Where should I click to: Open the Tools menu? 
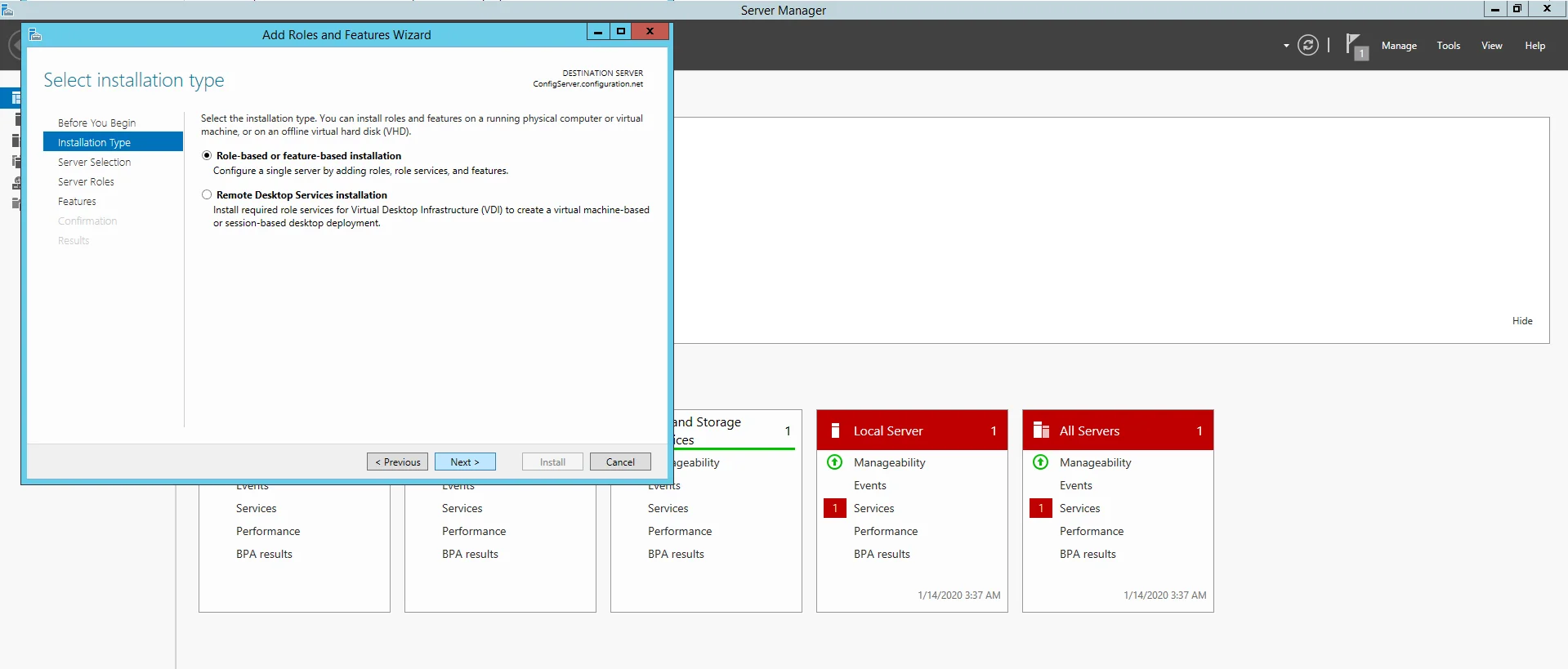coord(1448,46)
